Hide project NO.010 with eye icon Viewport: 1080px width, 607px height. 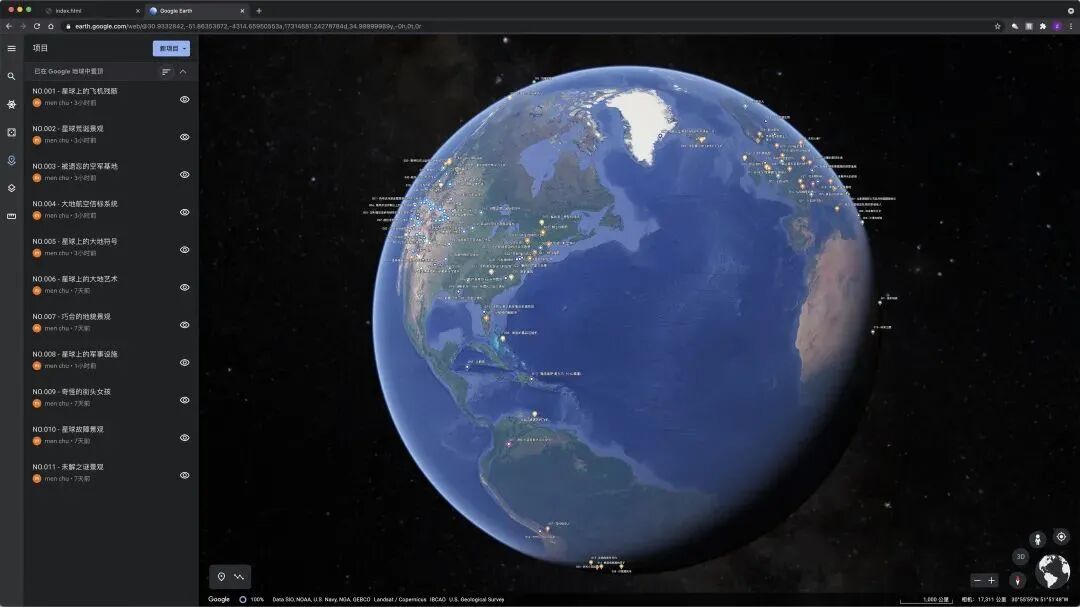point(185,438)
